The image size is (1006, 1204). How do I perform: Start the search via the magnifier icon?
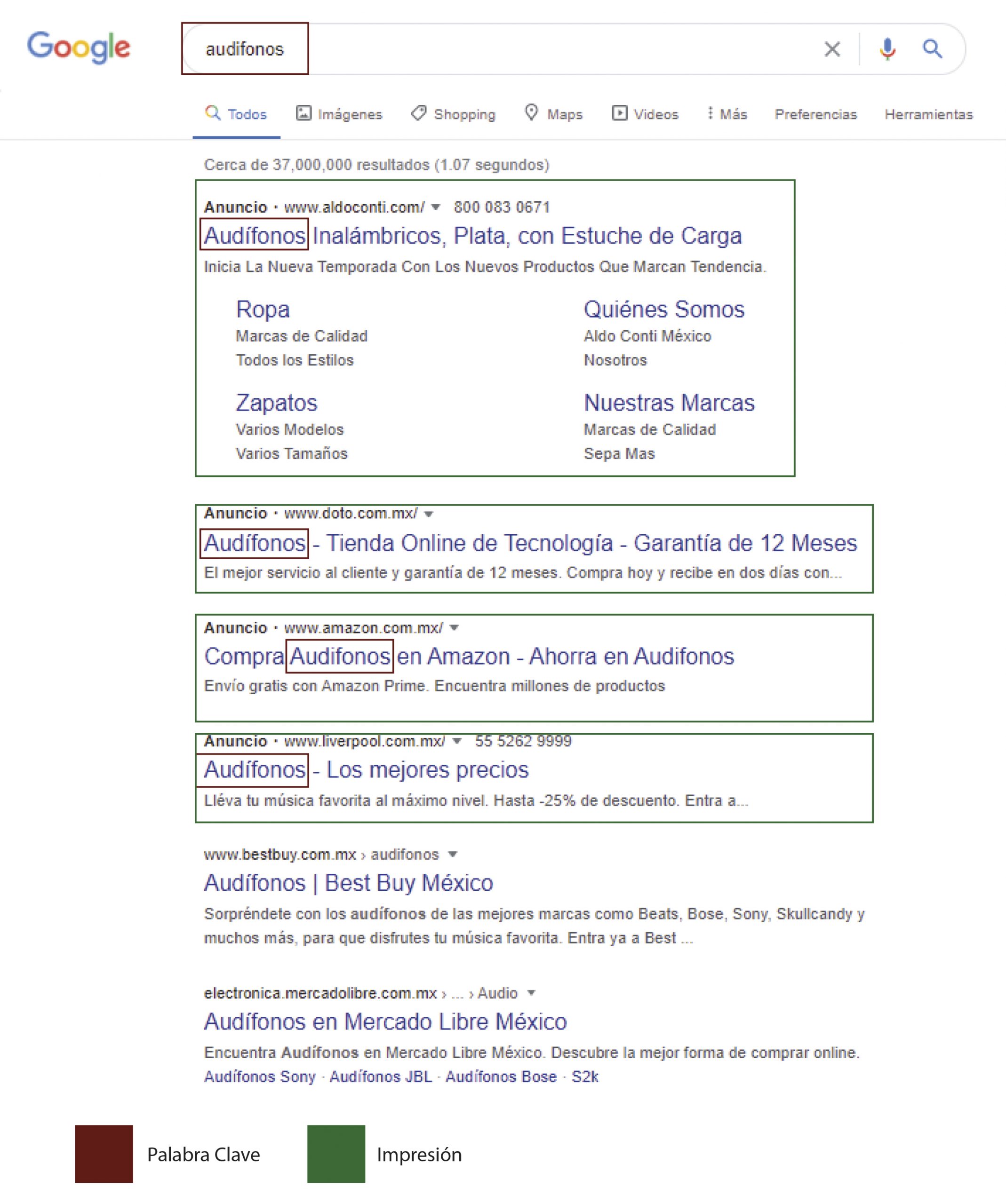coord(932,49)
